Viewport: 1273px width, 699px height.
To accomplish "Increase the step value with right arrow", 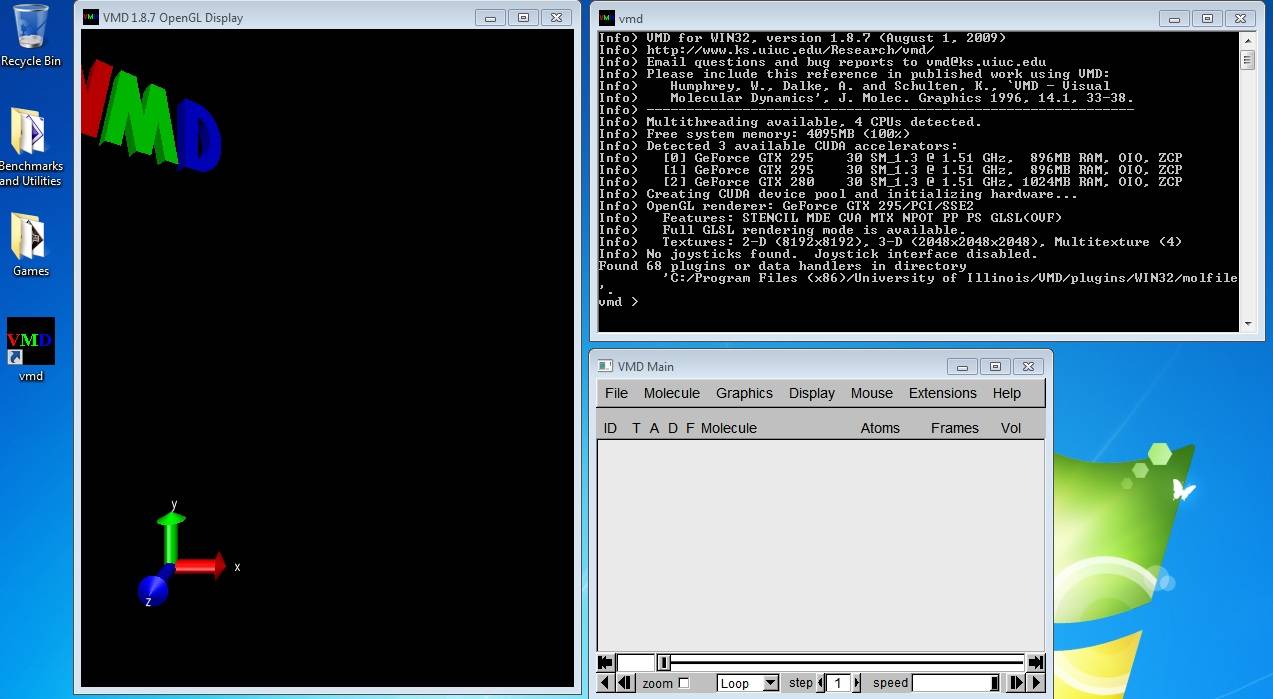I will (856, 683).
